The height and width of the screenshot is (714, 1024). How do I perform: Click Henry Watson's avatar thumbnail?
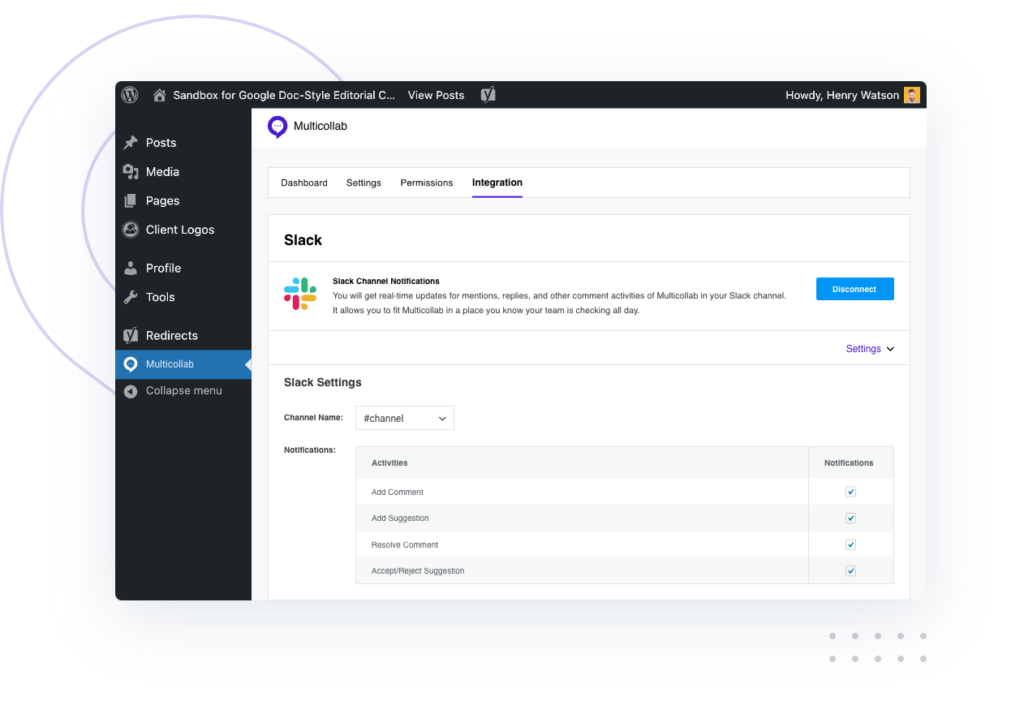pyautogui.click(x=912, y=95)
